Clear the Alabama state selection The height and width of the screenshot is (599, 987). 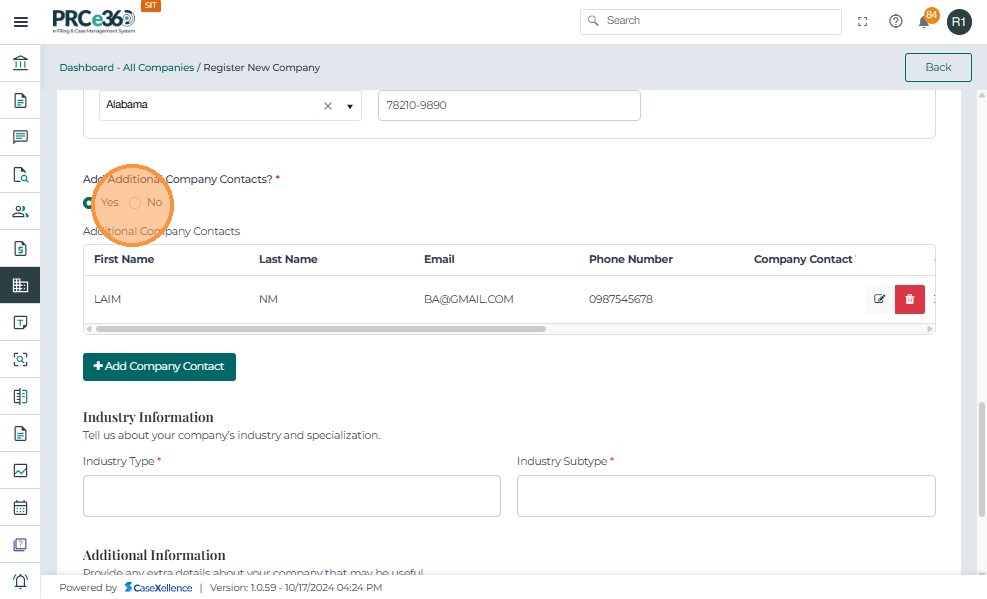click(327, 106)
